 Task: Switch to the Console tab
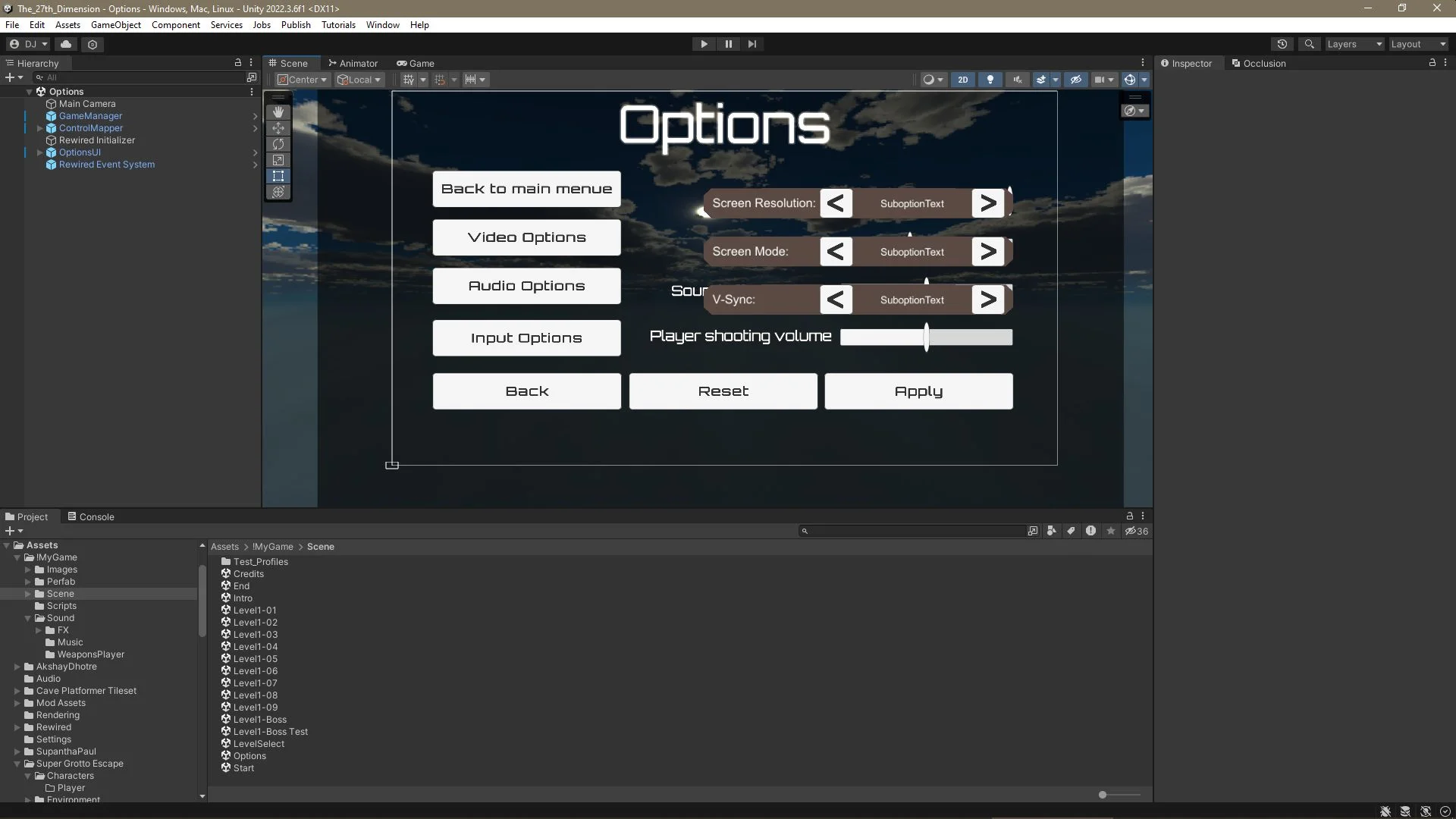91,516
